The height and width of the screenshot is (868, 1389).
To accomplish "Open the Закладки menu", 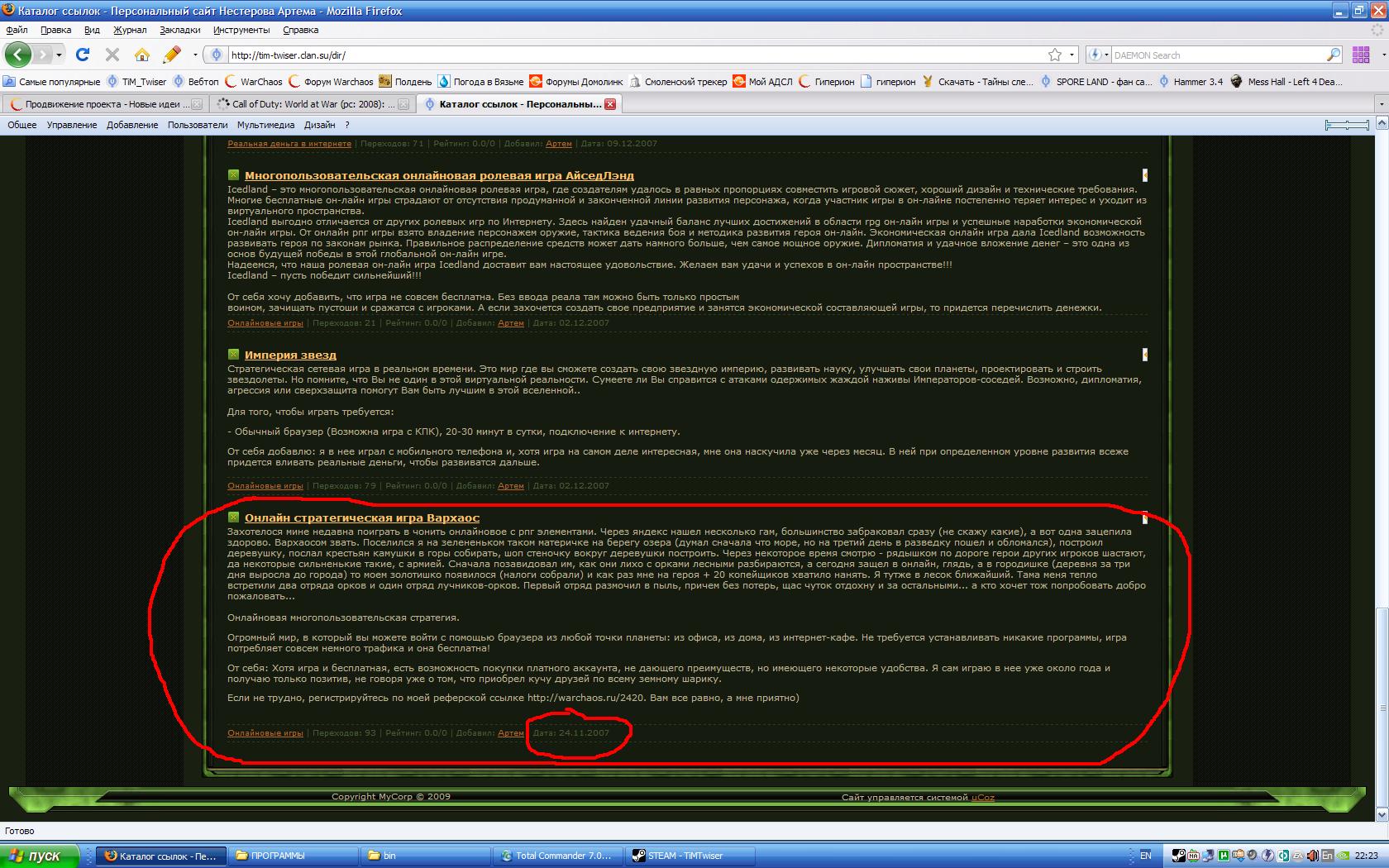I will 180,30.
